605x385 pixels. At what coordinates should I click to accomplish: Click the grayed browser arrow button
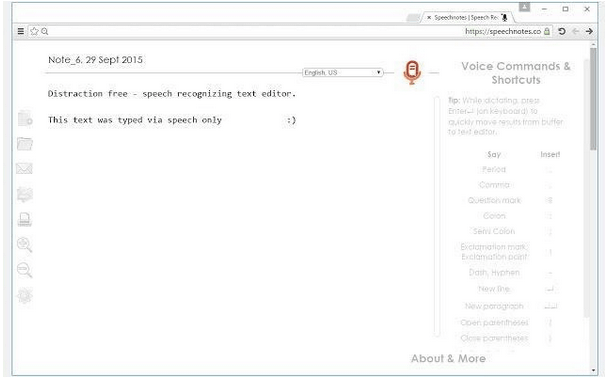point(575,31)
